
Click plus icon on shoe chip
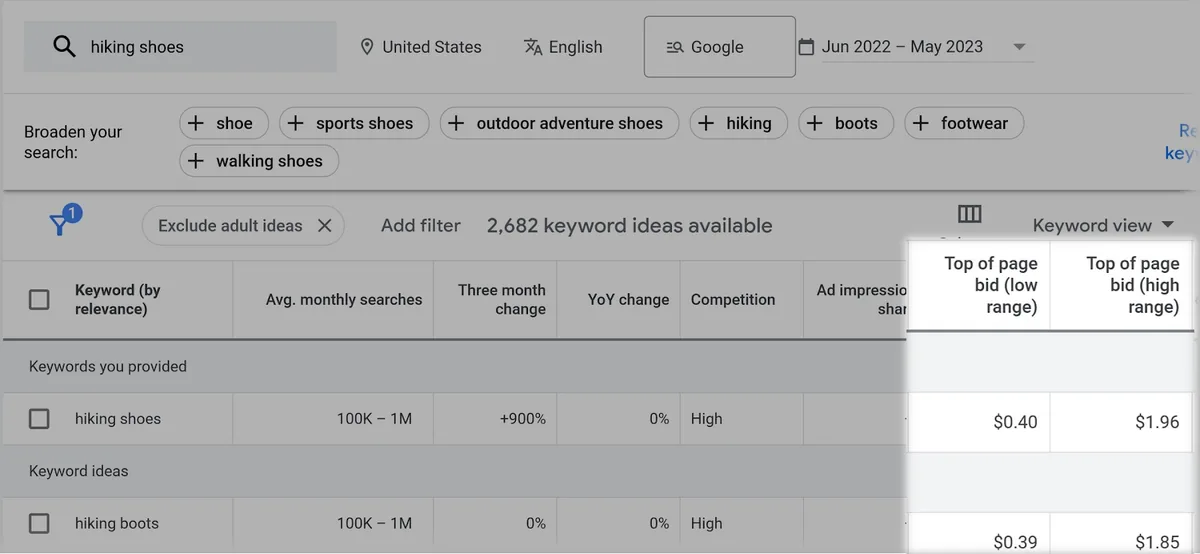196,123
